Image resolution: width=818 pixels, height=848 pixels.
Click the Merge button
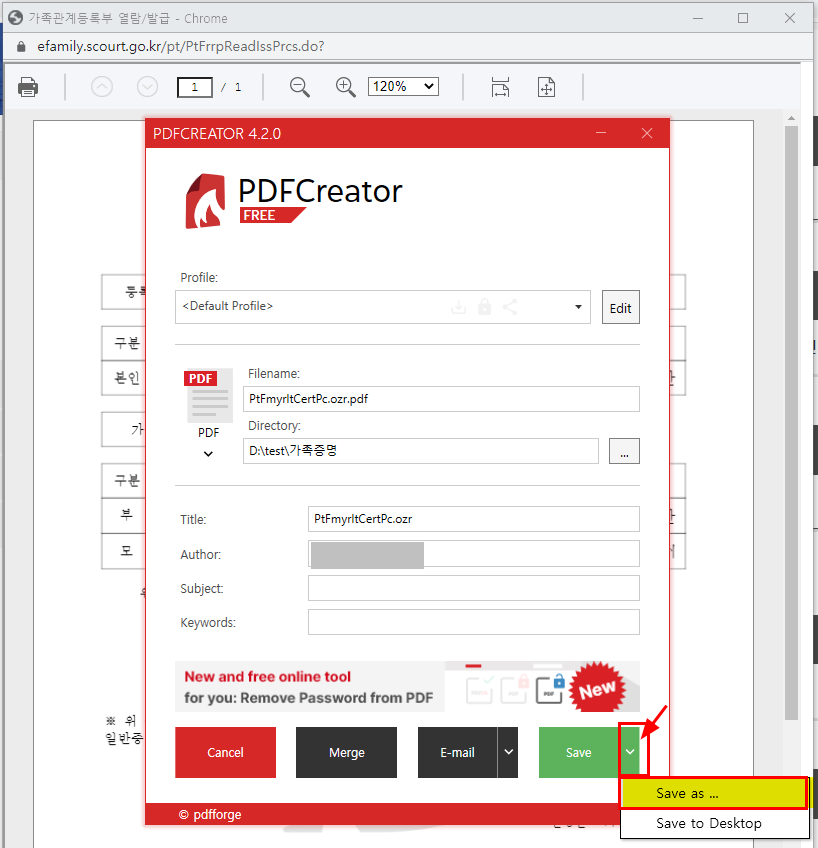[x=347, y=752]
